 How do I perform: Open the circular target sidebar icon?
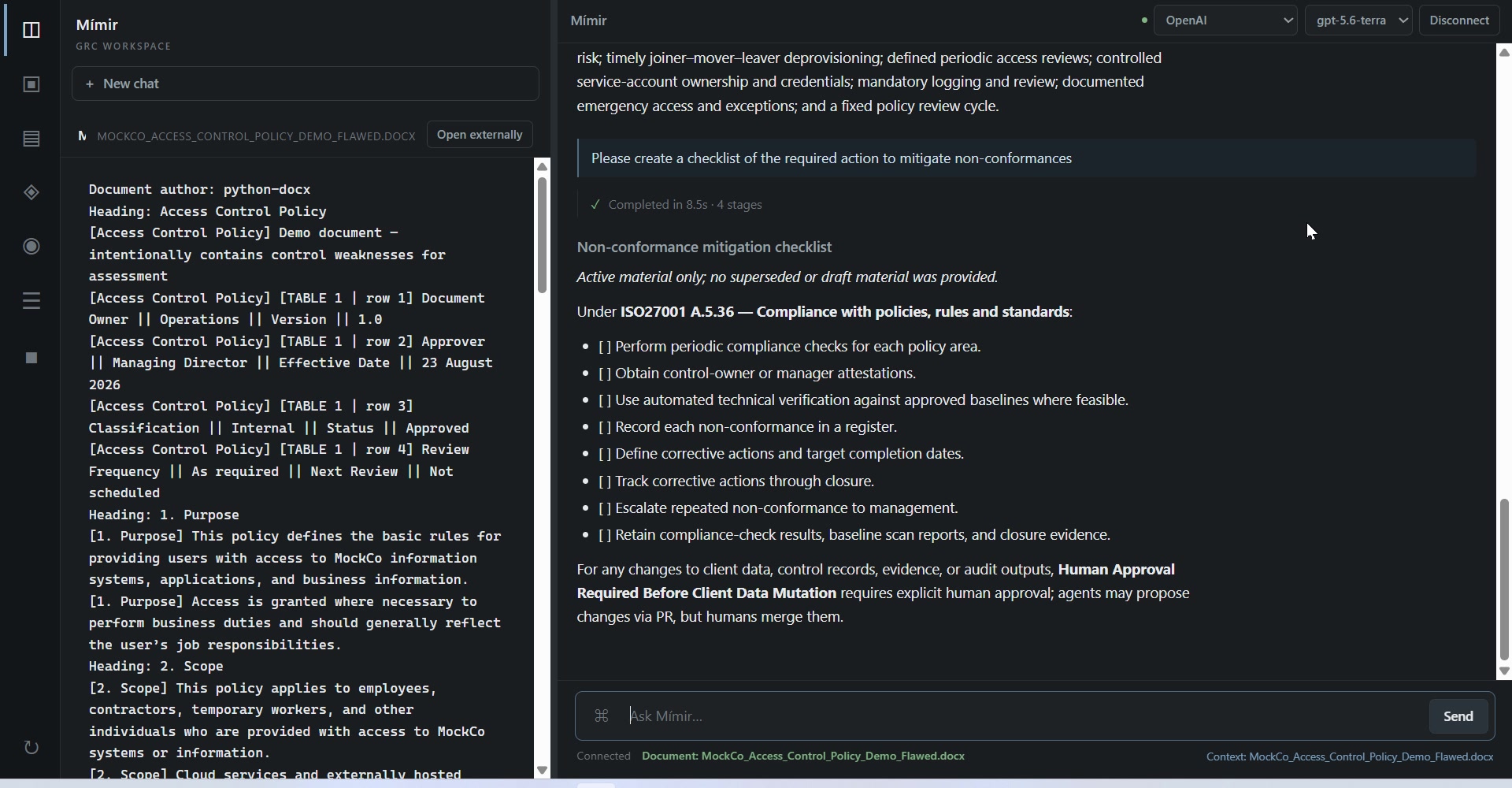click(x=31, y=247)
